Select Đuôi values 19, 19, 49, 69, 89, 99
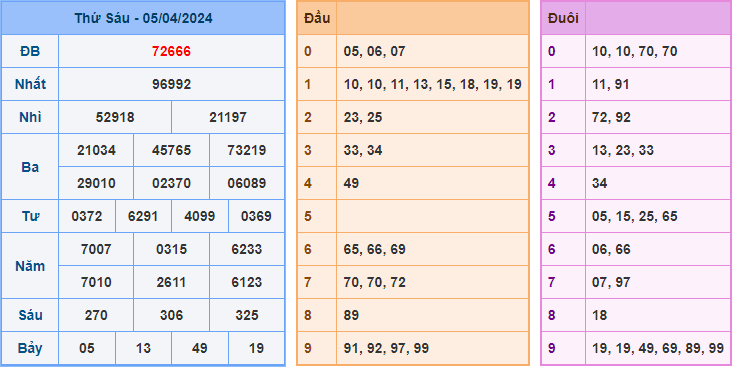Screen dimensions: 733x367 (x=658, y=349)
